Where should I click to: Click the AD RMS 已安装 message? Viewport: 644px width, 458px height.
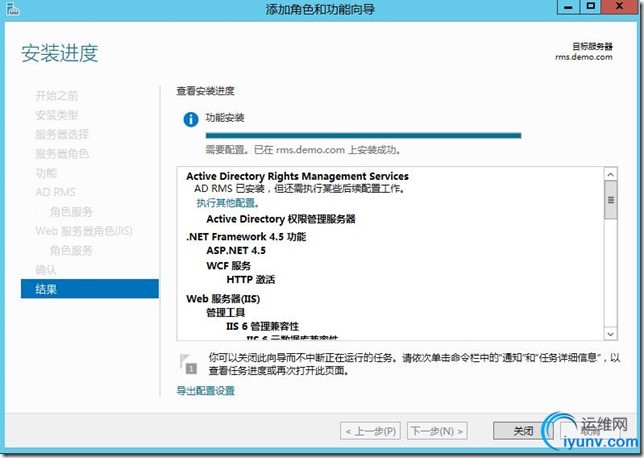click(300, 189)
